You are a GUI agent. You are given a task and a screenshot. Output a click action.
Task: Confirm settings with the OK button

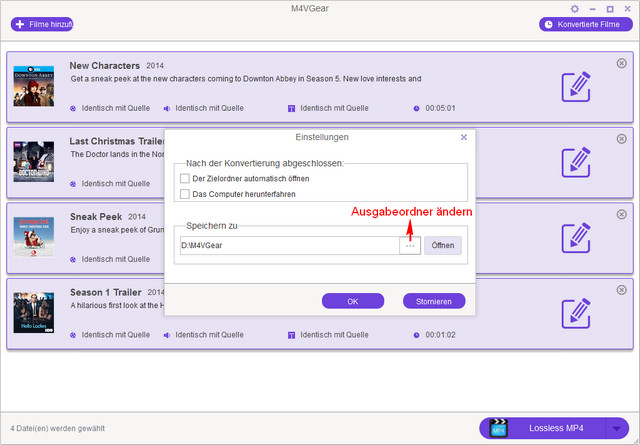coord(353,301)
